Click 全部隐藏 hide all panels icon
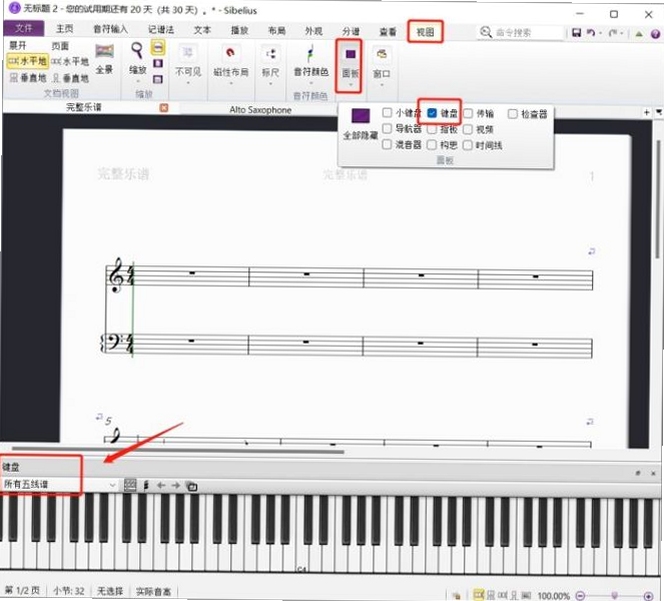 (x=360, y=124)
